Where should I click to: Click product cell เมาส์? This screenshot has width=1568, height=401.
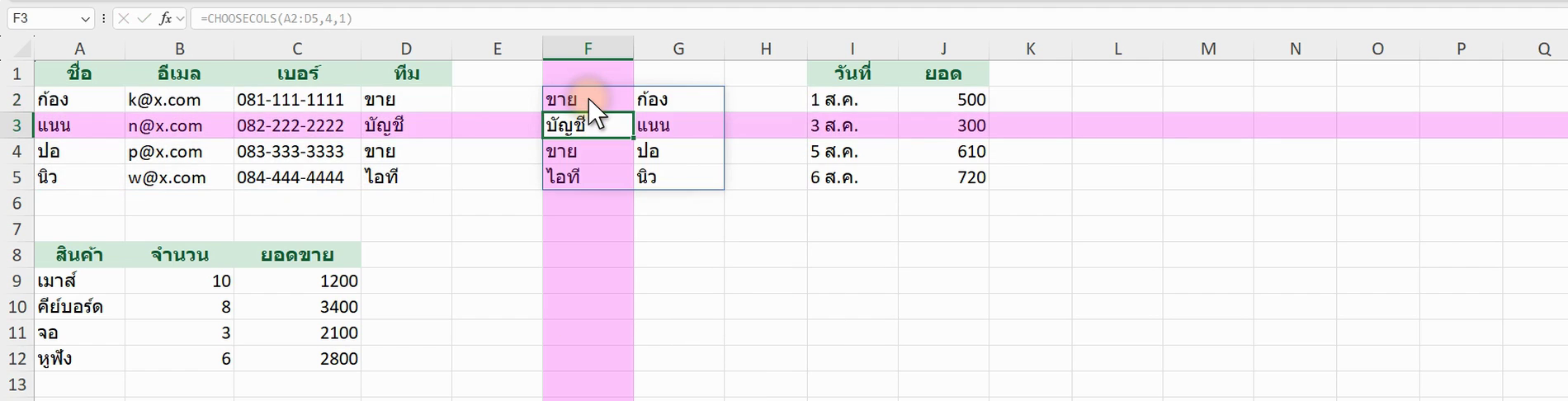[x=79, y=281]
